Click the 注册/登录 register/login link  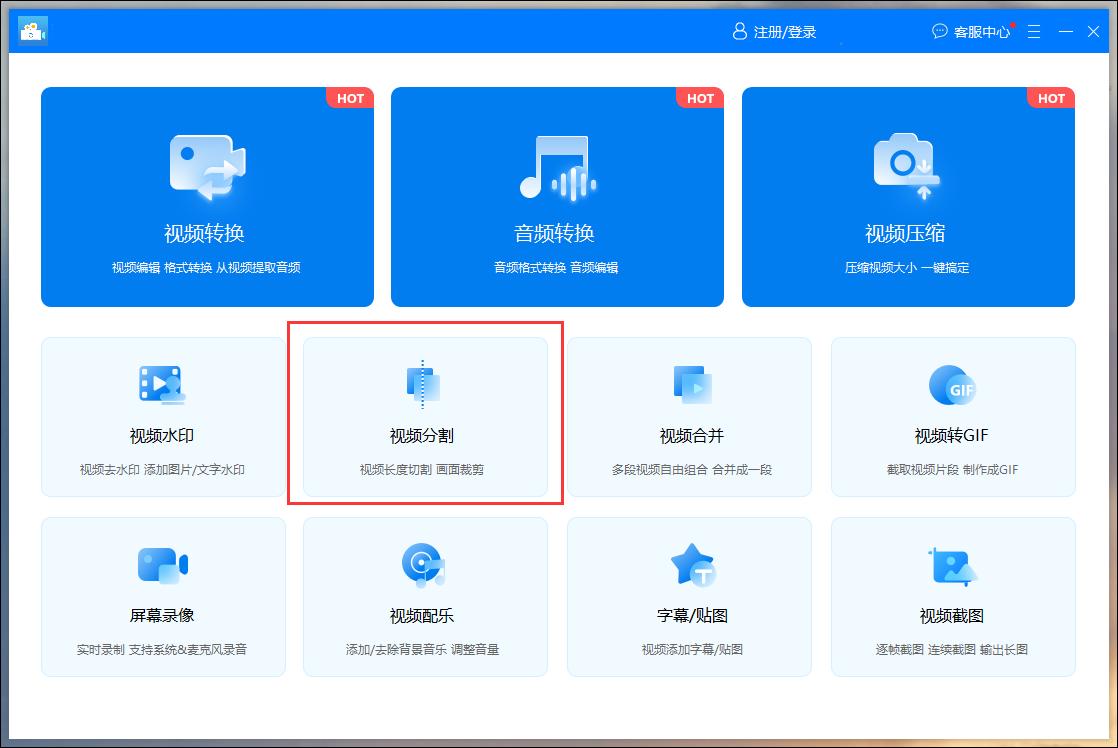pyautogui.click(x=786, y=31)
